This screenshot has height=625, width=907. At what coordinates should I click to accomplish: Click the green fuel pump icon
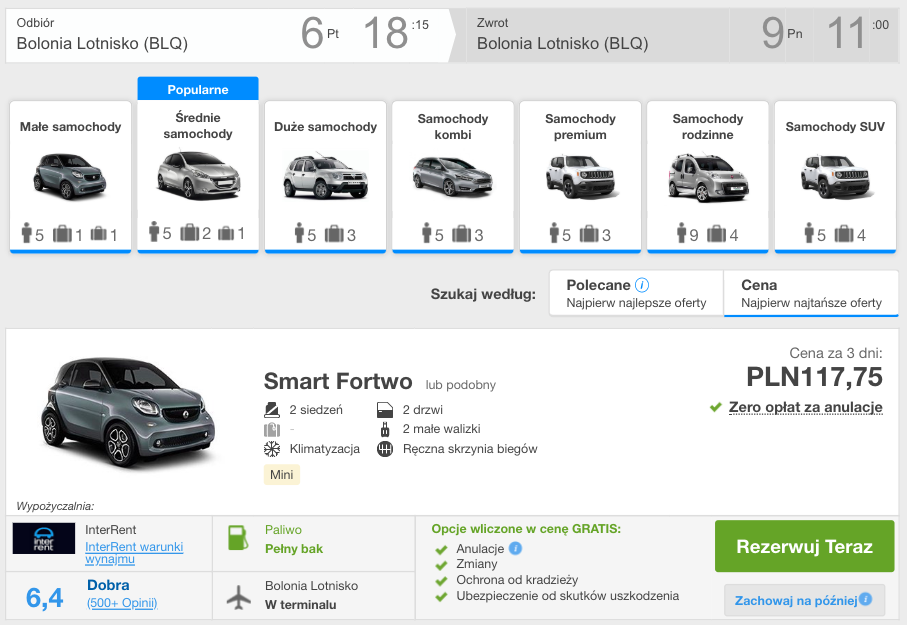238,538
